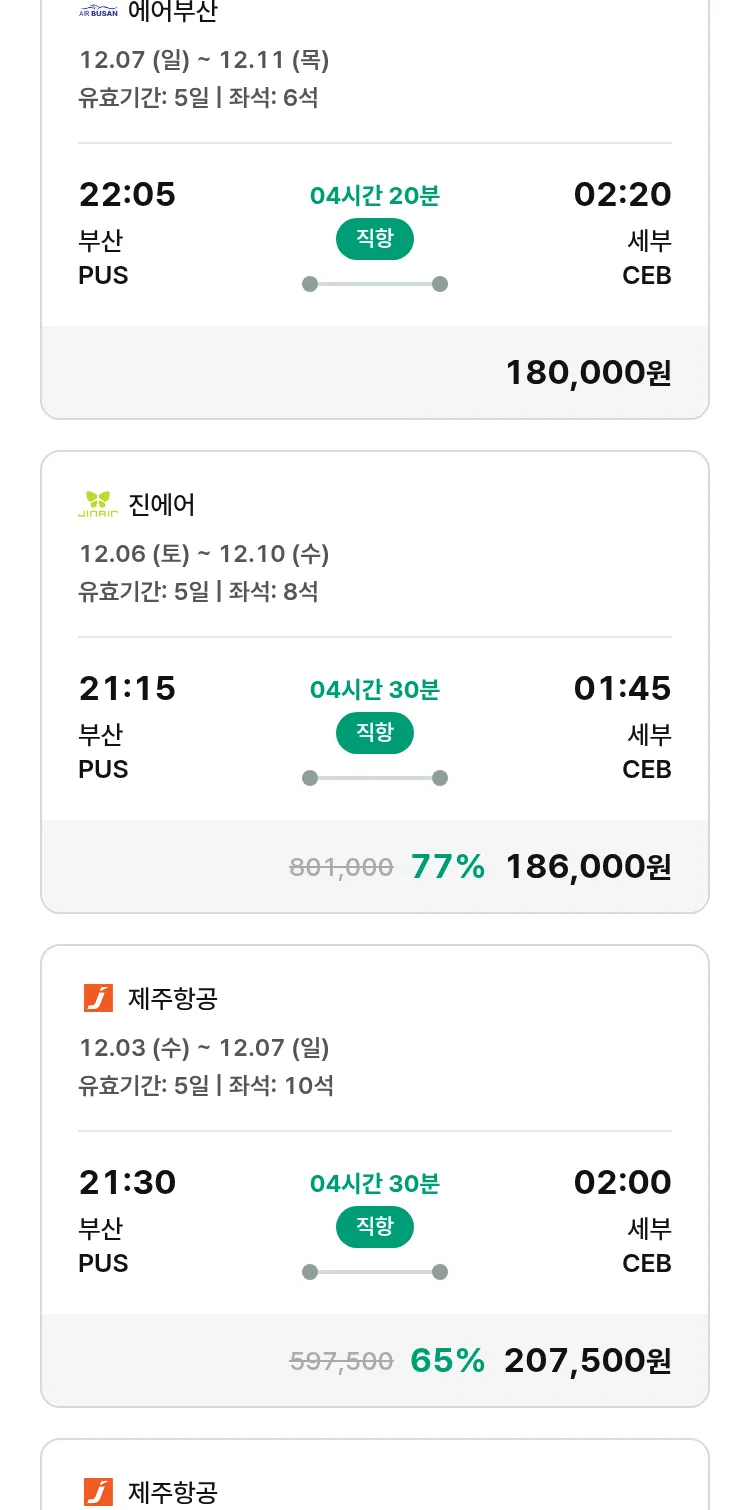This screenshot has height=1510, width=750.
Task: Tap the route line on the Jin Air flight
Action: (x=375, y=778)
